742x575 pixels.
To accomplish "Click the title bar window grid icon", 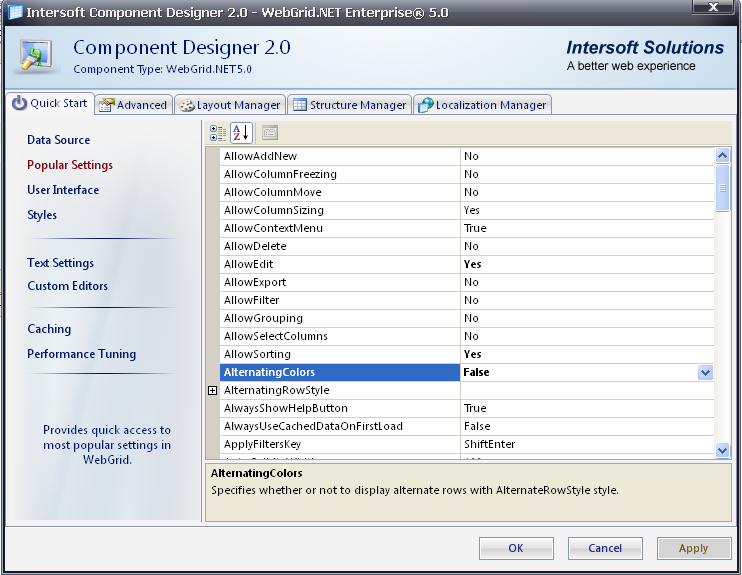I will 16,12.
